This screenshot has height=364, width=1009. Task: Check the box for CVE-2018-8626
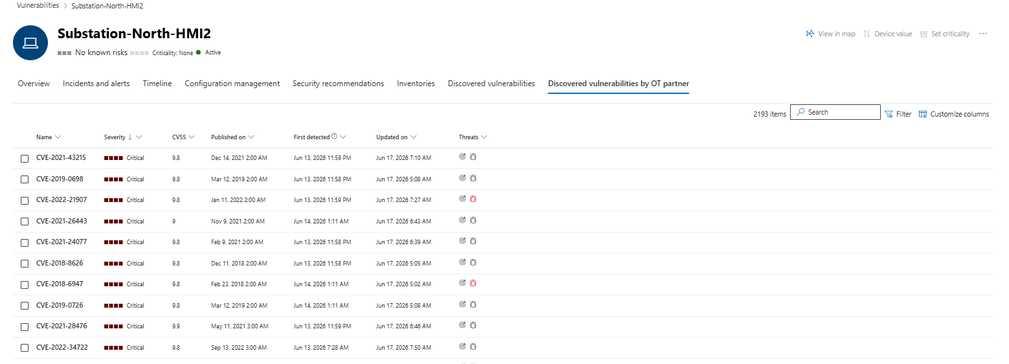pyautogui.click(x=24, y=264)
